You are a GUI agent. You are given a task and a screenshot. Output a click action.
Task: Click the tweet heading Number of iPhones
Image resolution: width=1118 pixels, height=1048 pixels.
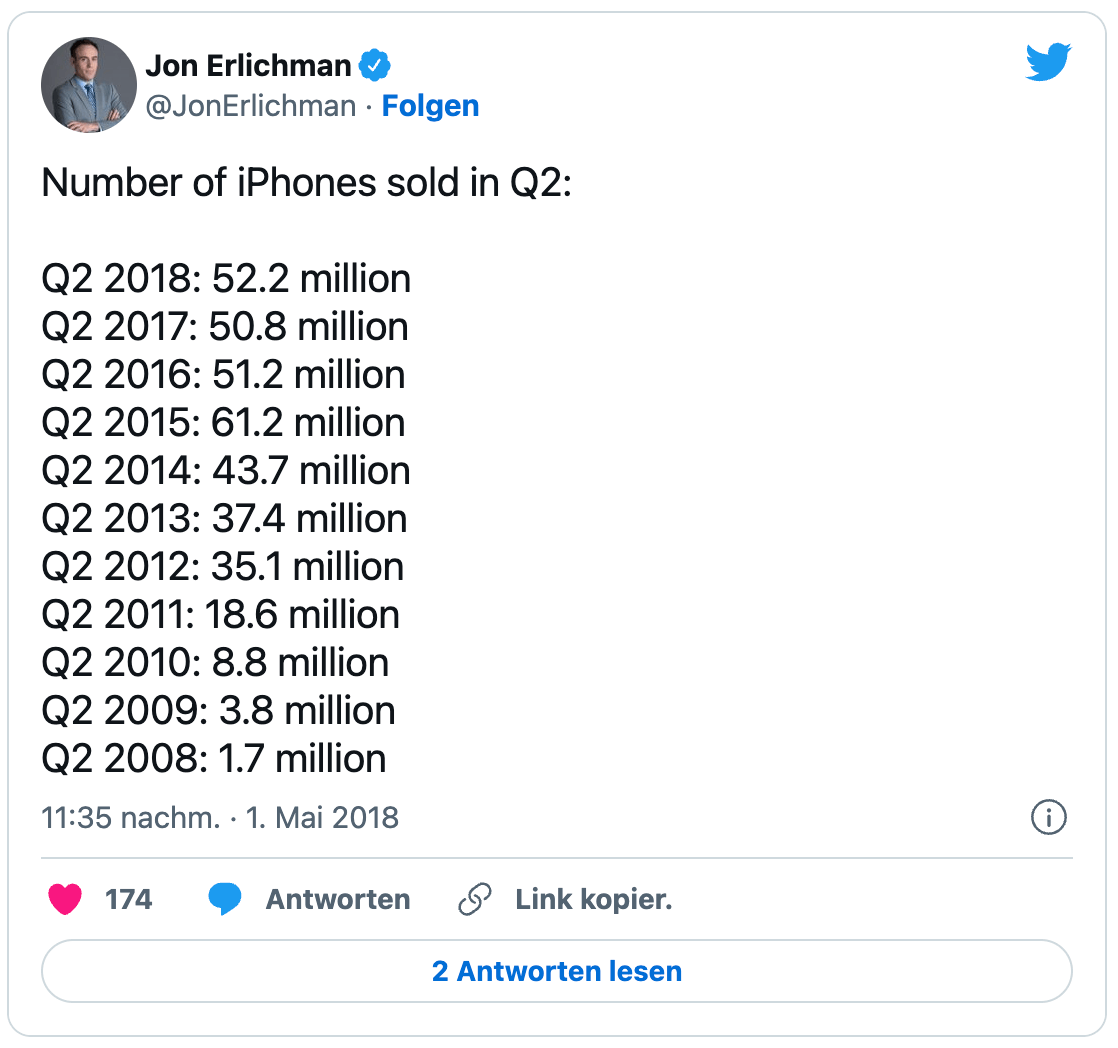point(307,183)
